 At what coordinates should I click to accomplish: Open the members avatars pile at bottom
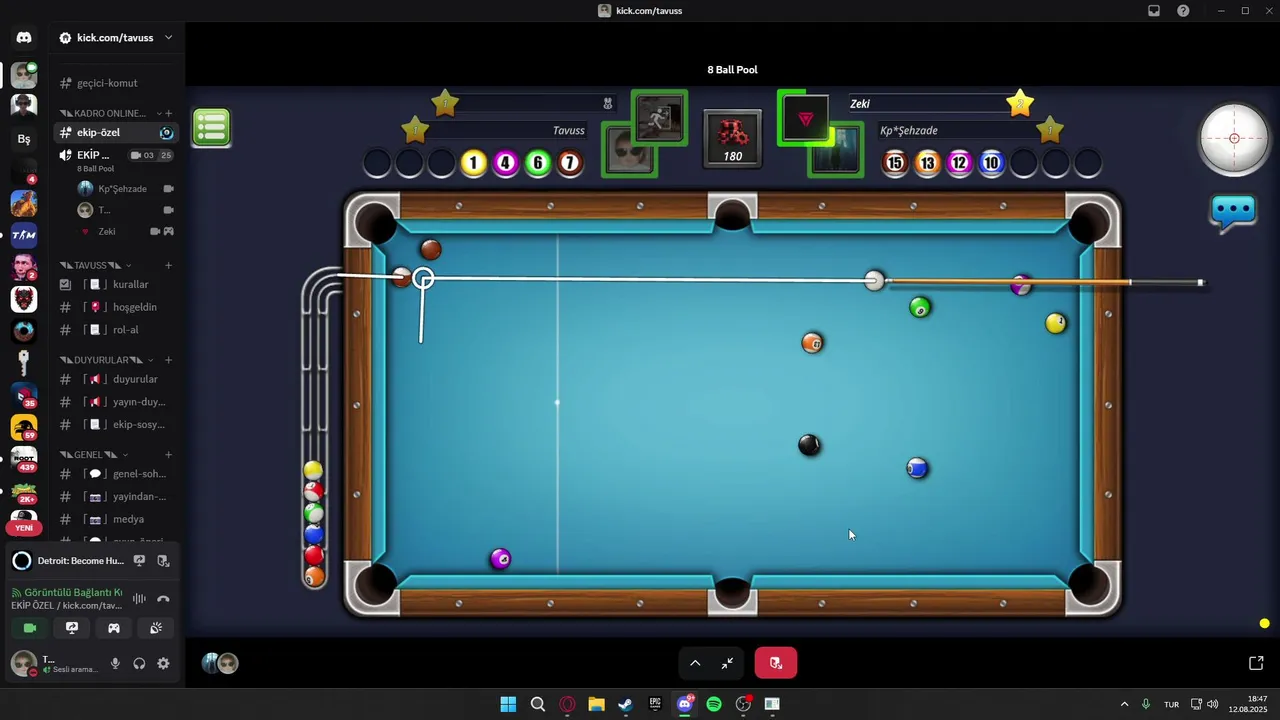[x=220, y=663]
